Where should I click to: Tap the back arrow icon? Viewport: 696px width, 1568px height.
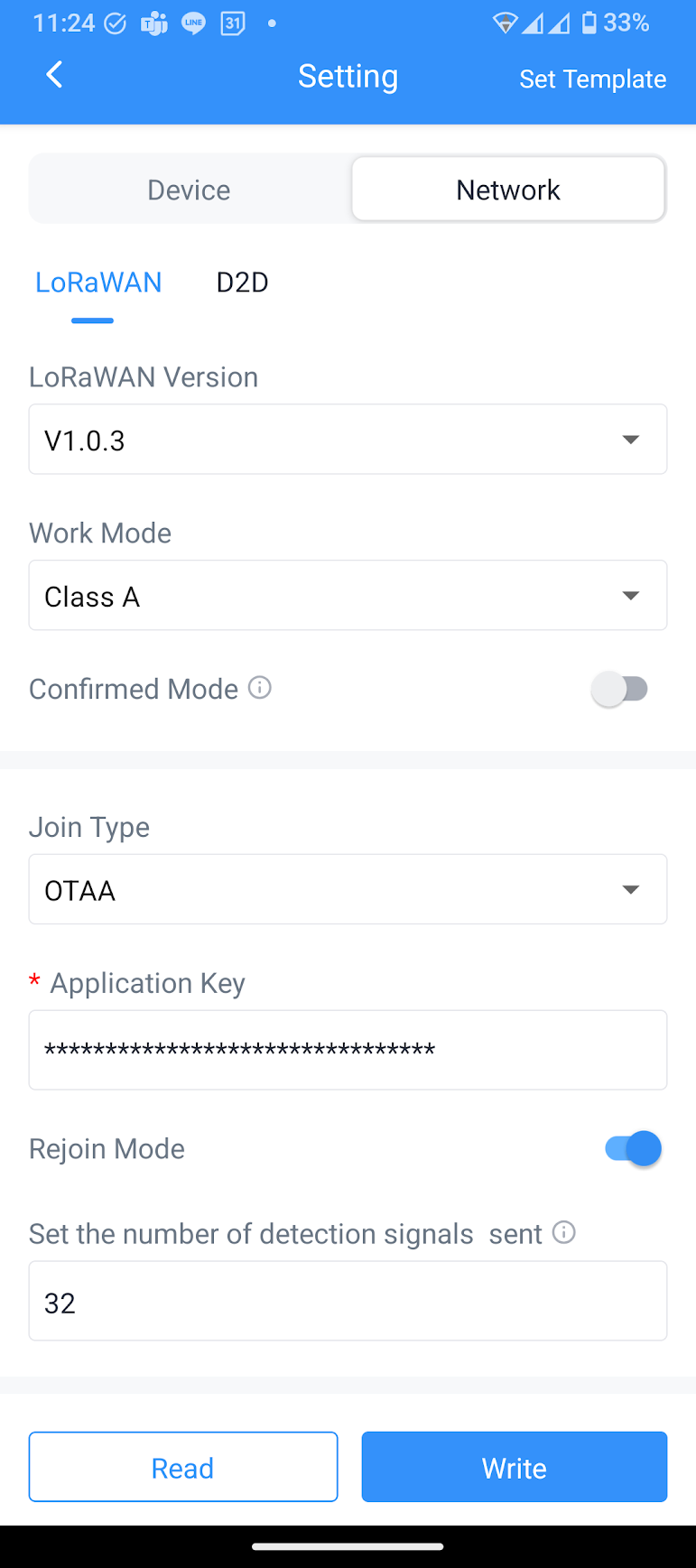click(x=54, y=75)
